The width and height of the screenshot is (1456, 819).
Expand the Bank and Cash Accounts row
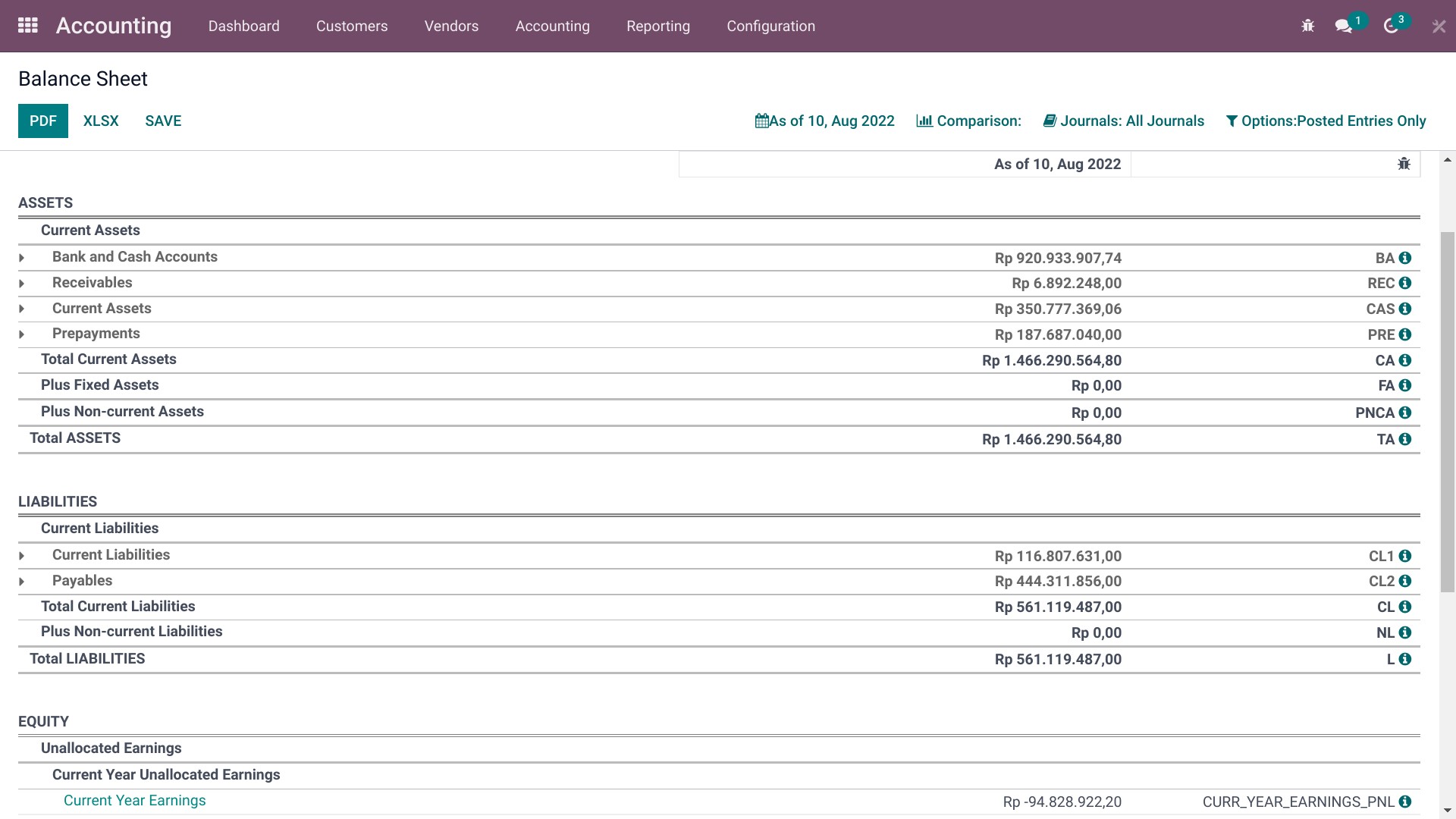coord(22,258)
